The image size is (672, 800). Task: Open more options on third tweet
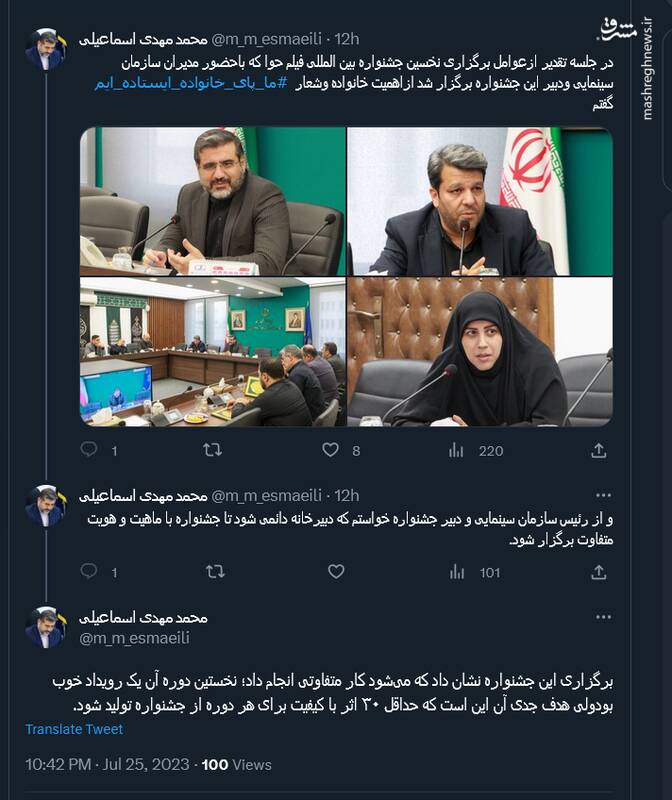click(603, 617)
